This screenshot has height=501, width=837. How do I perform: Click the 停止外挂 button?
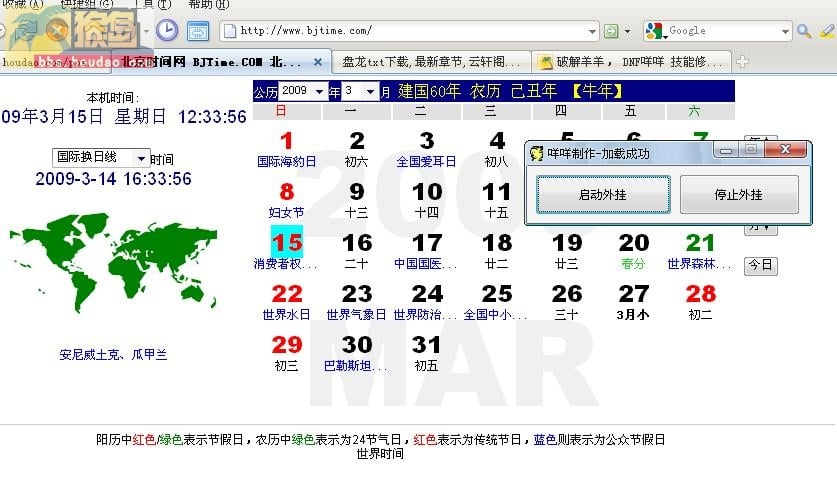point(739,195)
